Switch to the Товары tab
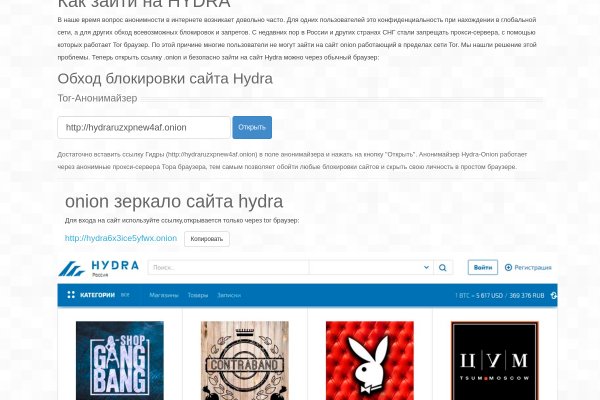Viewport: 600px width, 400px height. click(x=198, y=295)
